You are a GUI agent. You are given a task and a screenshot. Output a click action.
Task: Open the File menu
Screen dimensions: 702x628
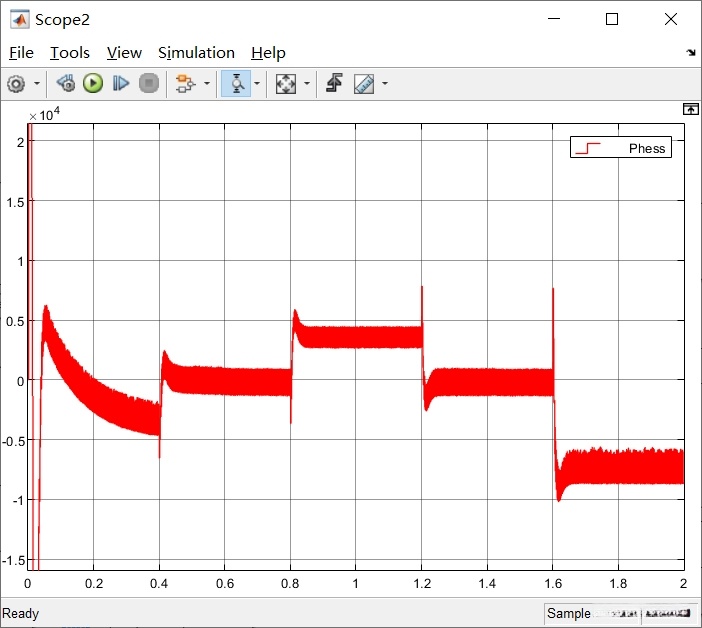[x=21, y=53]
